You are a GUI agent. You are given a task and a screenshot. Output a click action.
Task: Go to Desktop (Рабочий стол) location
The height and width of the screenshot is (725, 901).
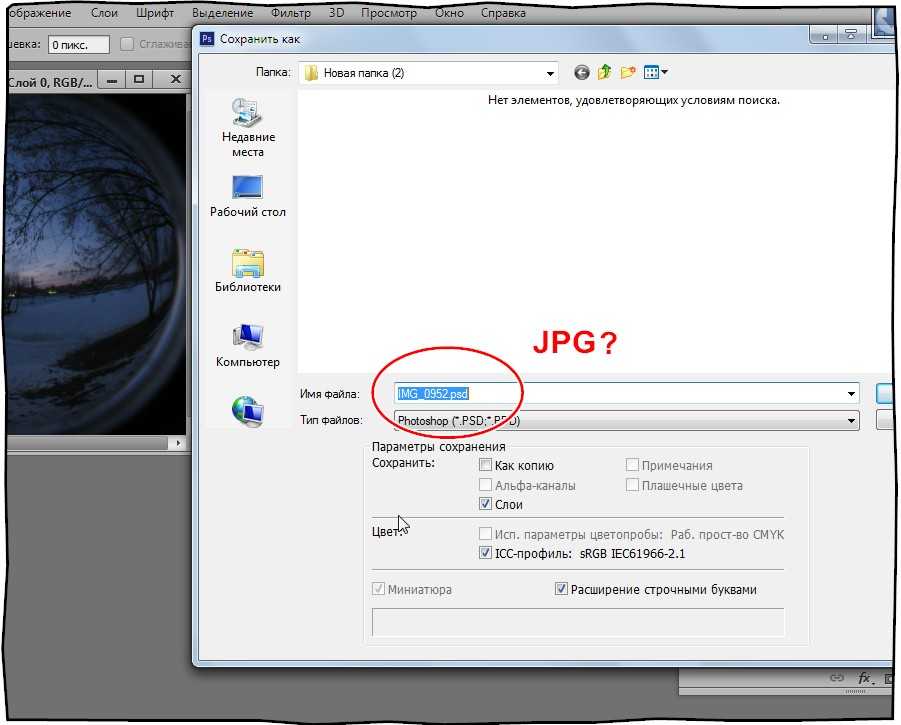pyautogui.click(x=248, y=196)
